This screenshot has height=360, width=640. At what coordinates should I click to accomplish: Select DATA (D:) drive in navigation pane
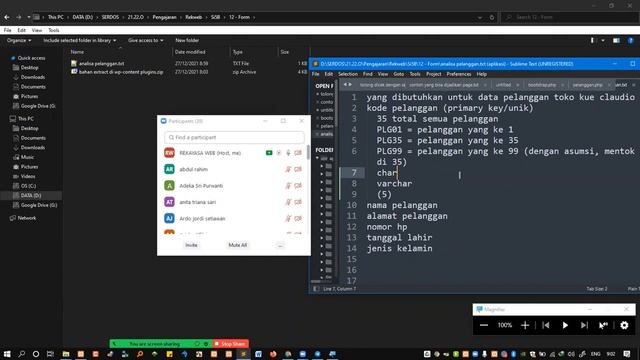[x=31, y=196]
